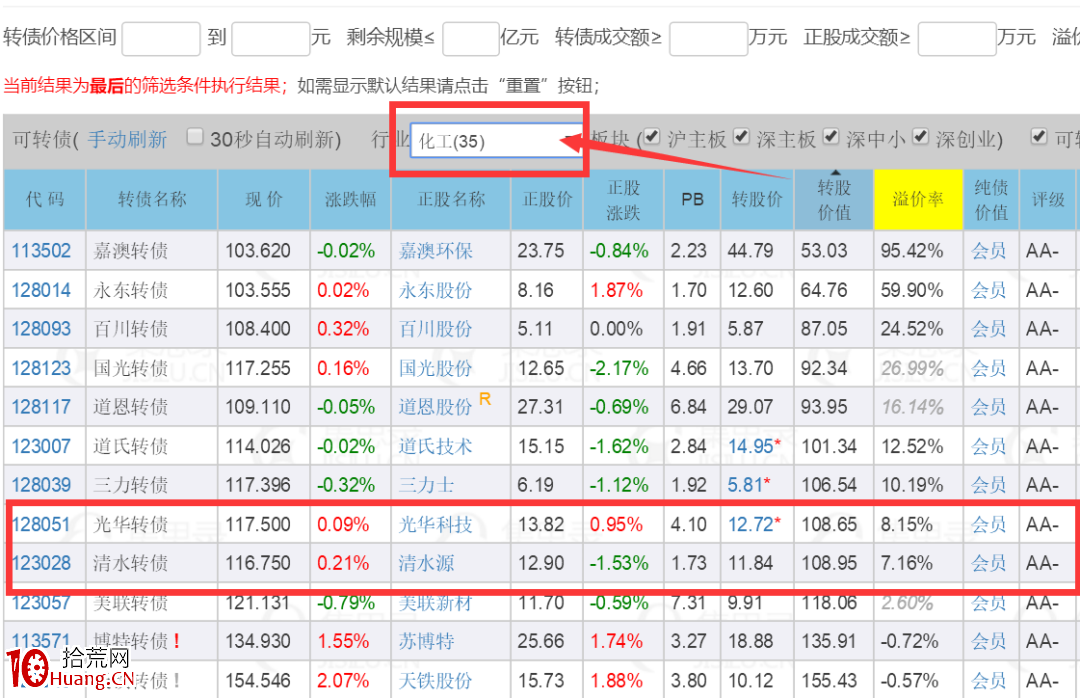Click conversion price 5.81* for 三力转债
The image size is (1080, 698).
749,484
